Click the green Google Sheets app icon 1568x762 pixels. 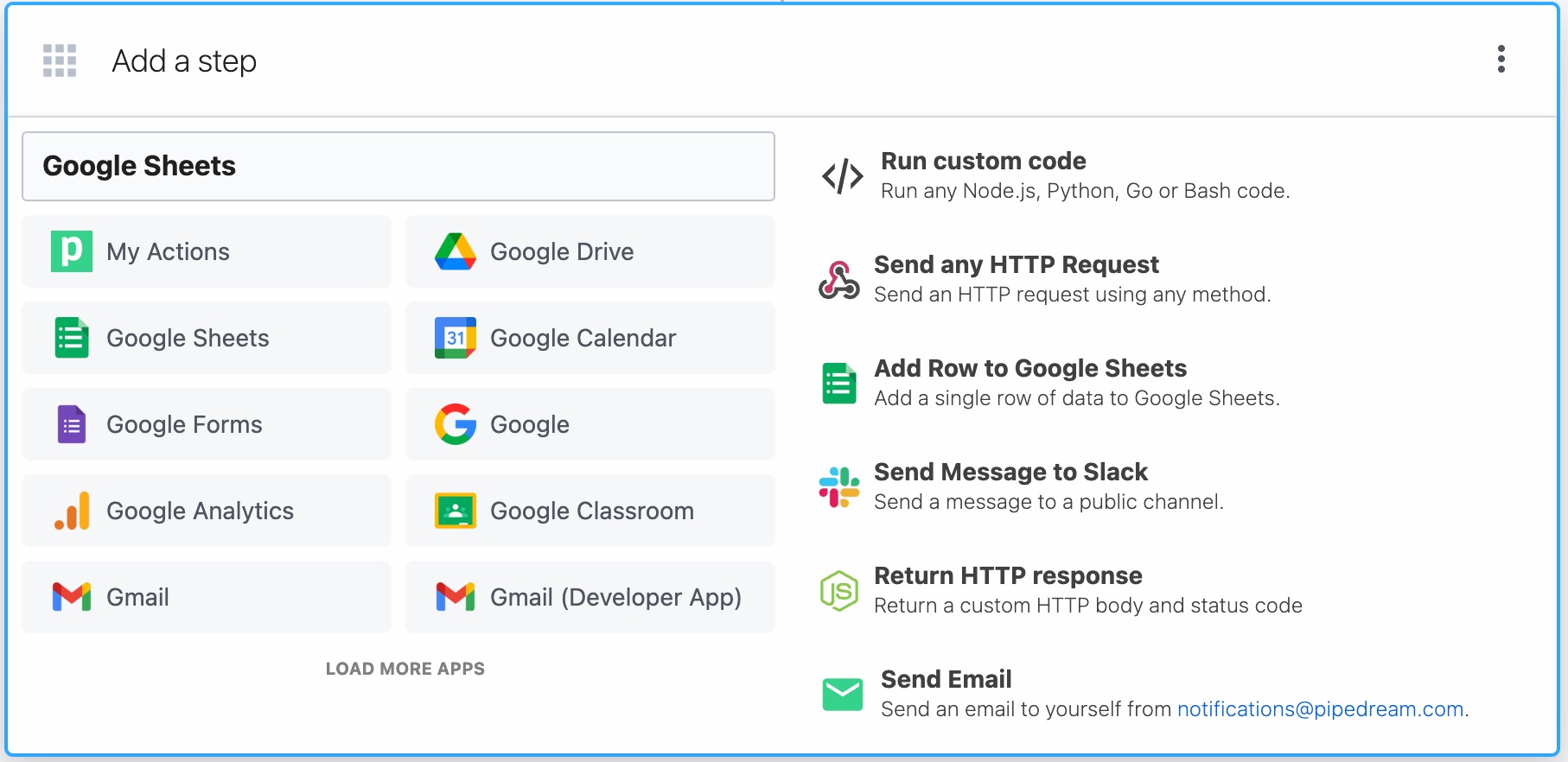click(72, 338)
